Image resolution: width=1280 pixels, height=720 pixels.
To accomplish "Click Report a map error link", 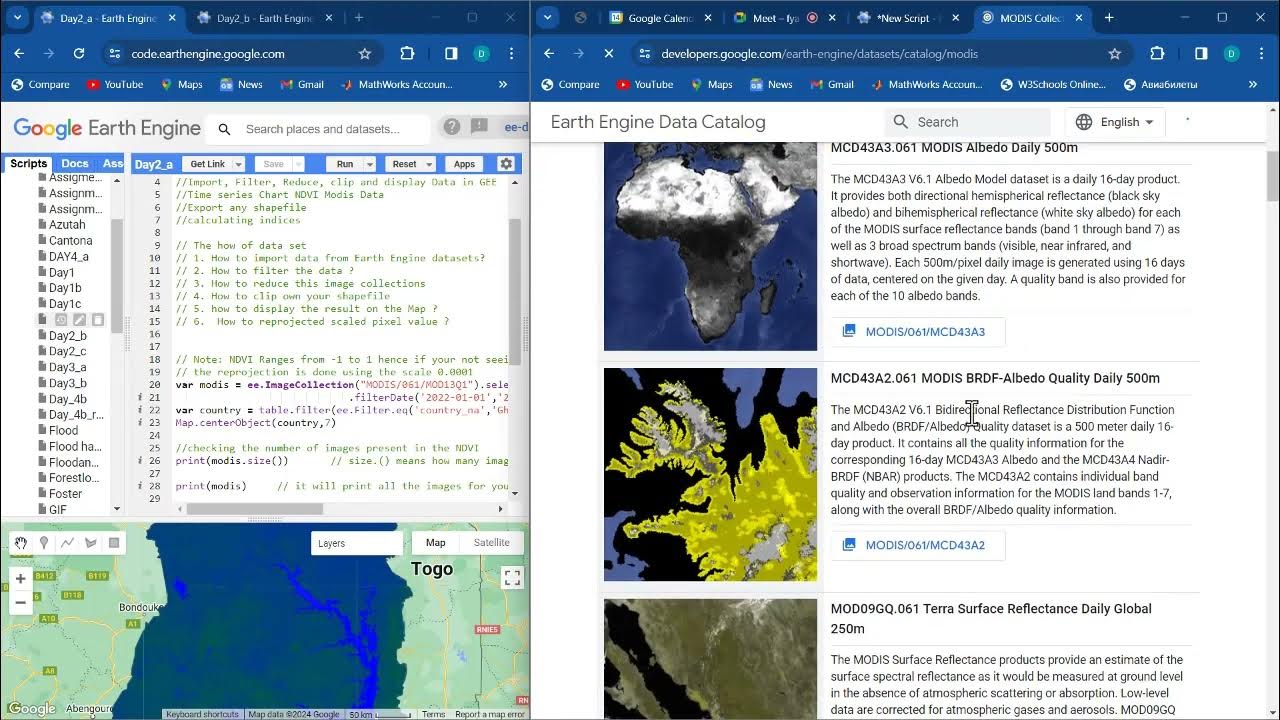I will point(490,714).
